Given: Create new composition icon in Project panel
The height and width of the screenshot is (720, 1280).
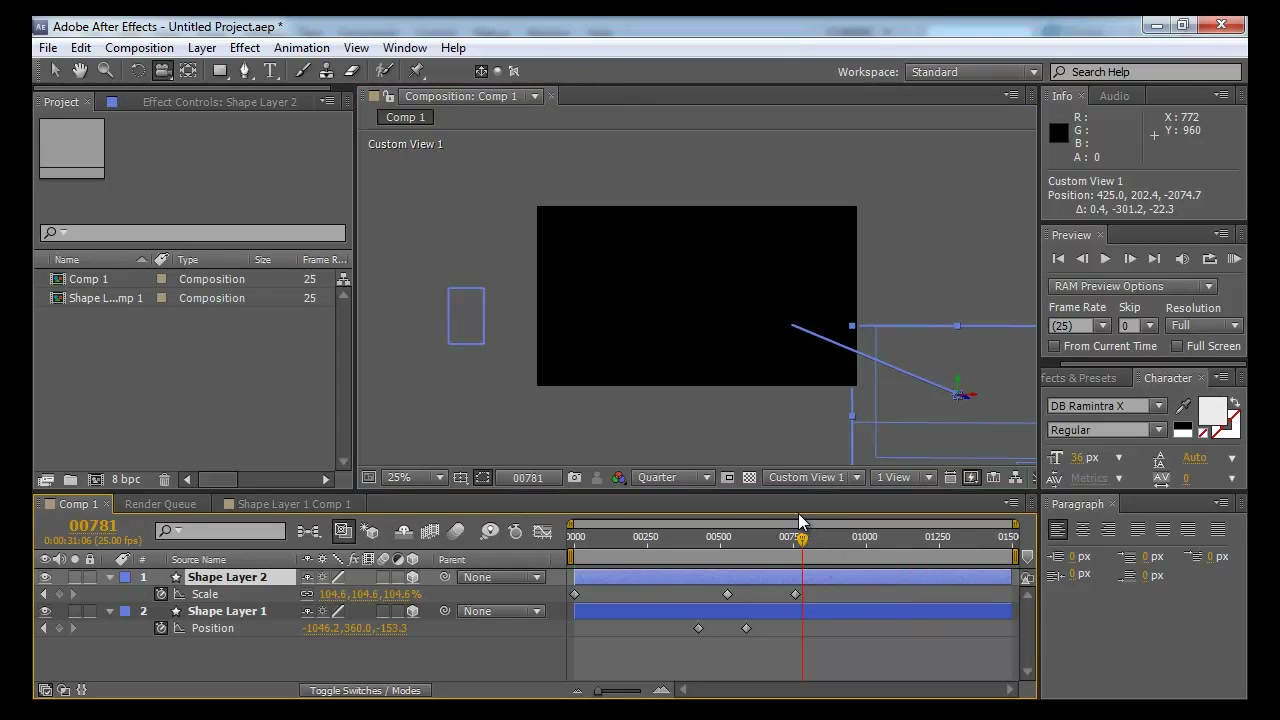Looking at the screenshot, I should (96, 480).
